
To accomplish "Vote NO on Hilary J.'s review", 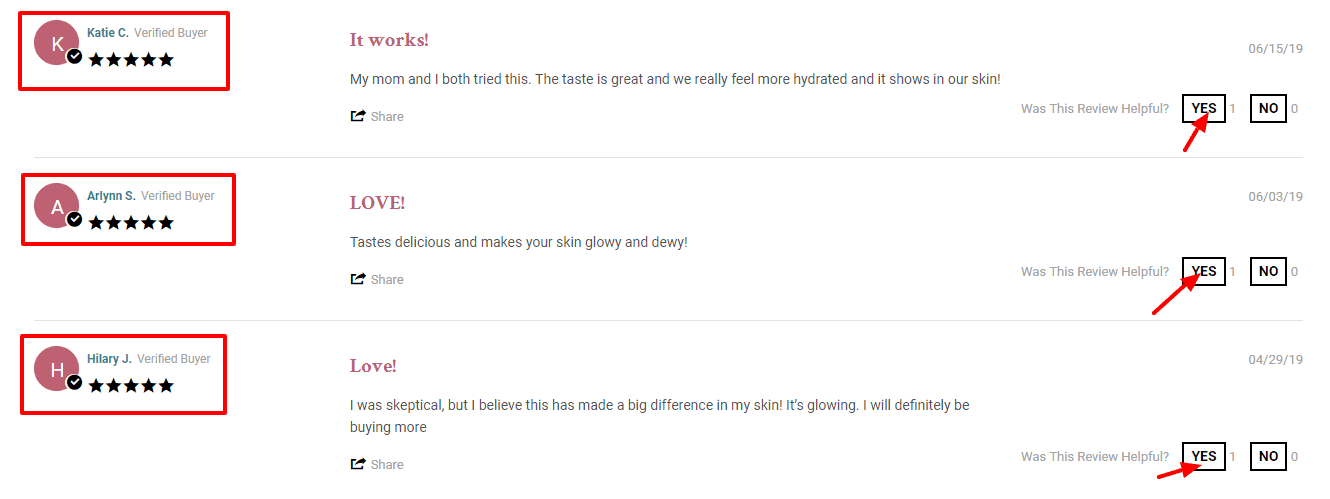I will (1268, 456).
